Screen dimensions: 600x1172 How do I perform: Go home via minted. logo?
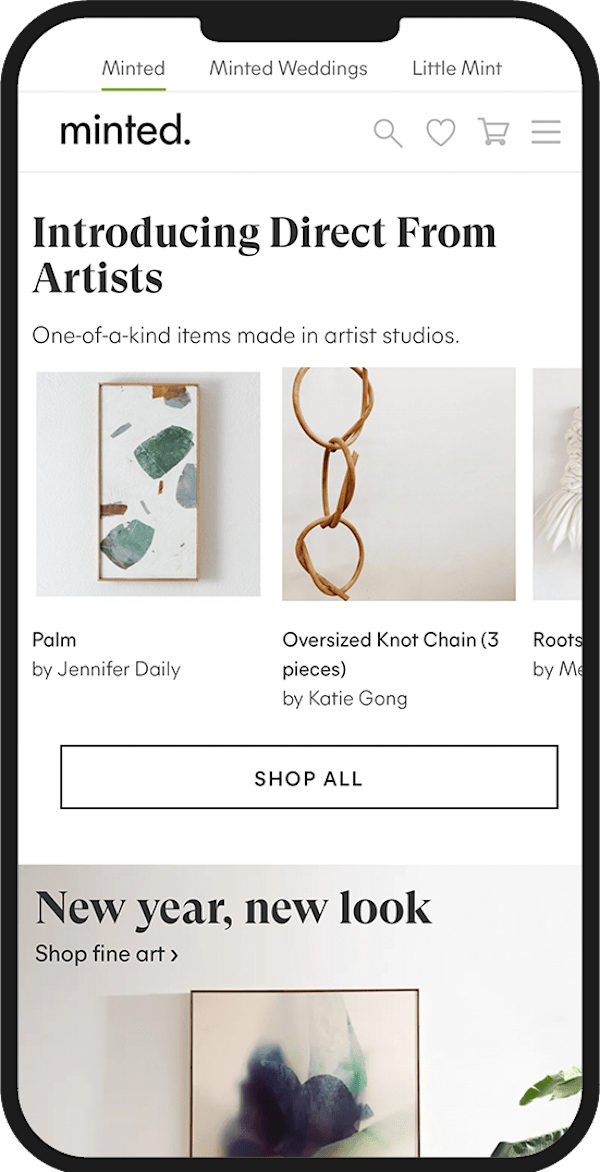tap(125, 132)
